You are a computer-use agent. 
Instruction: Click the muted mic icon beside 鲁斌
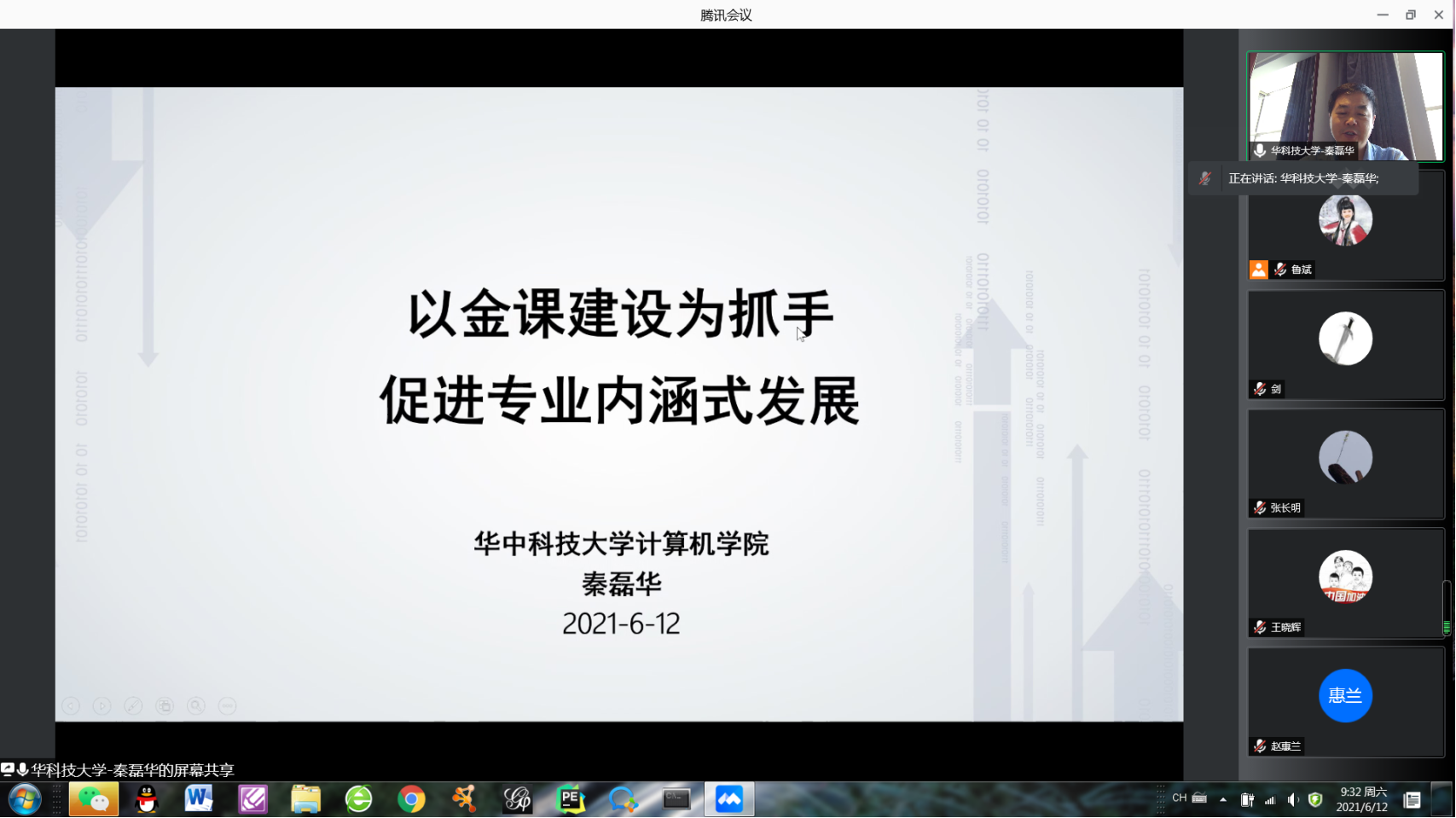click(1280, 270)
